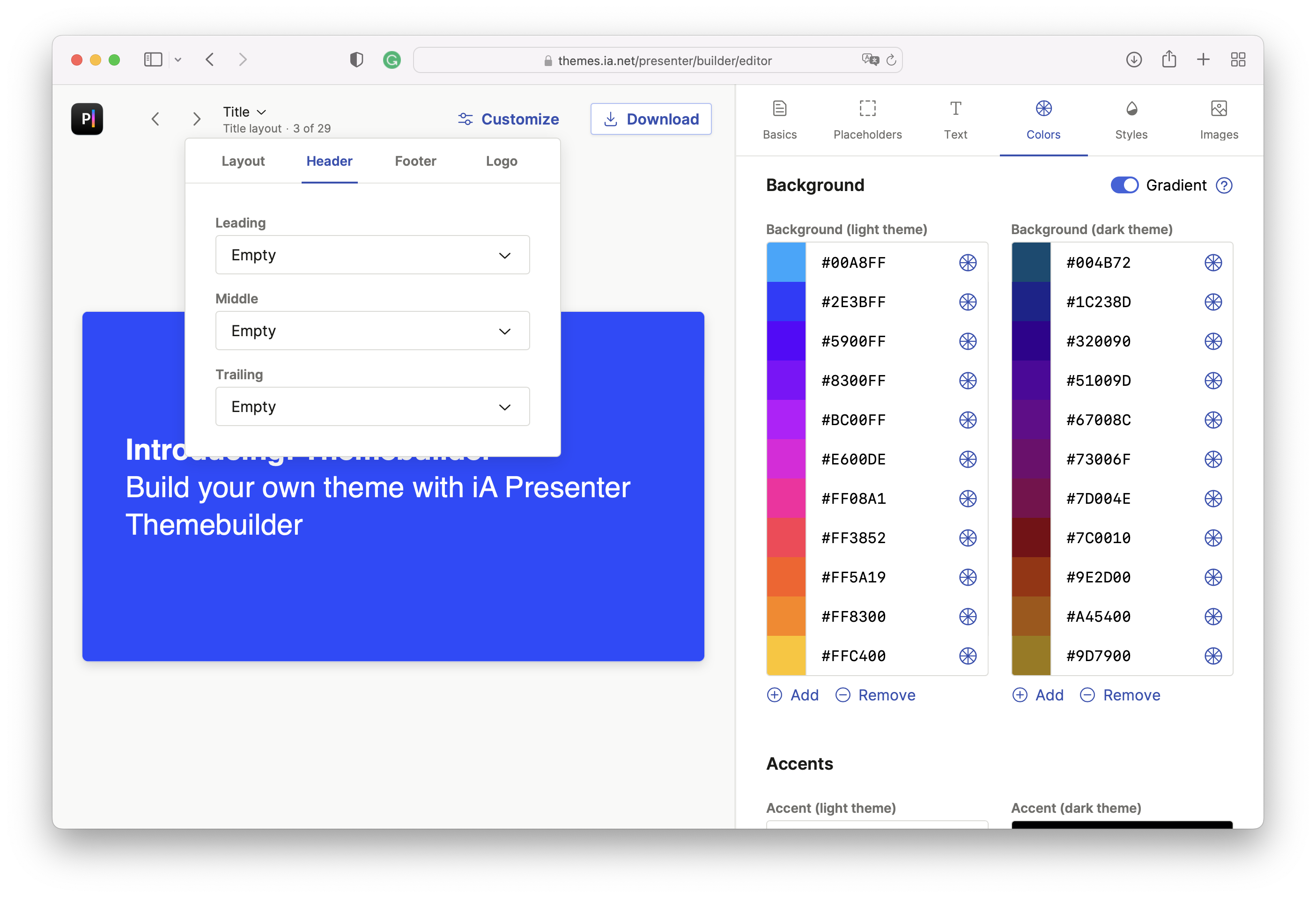The height and width of the screenshot is (898, 1316).
Task: Select the Footer tab
Action: [415, 160]
